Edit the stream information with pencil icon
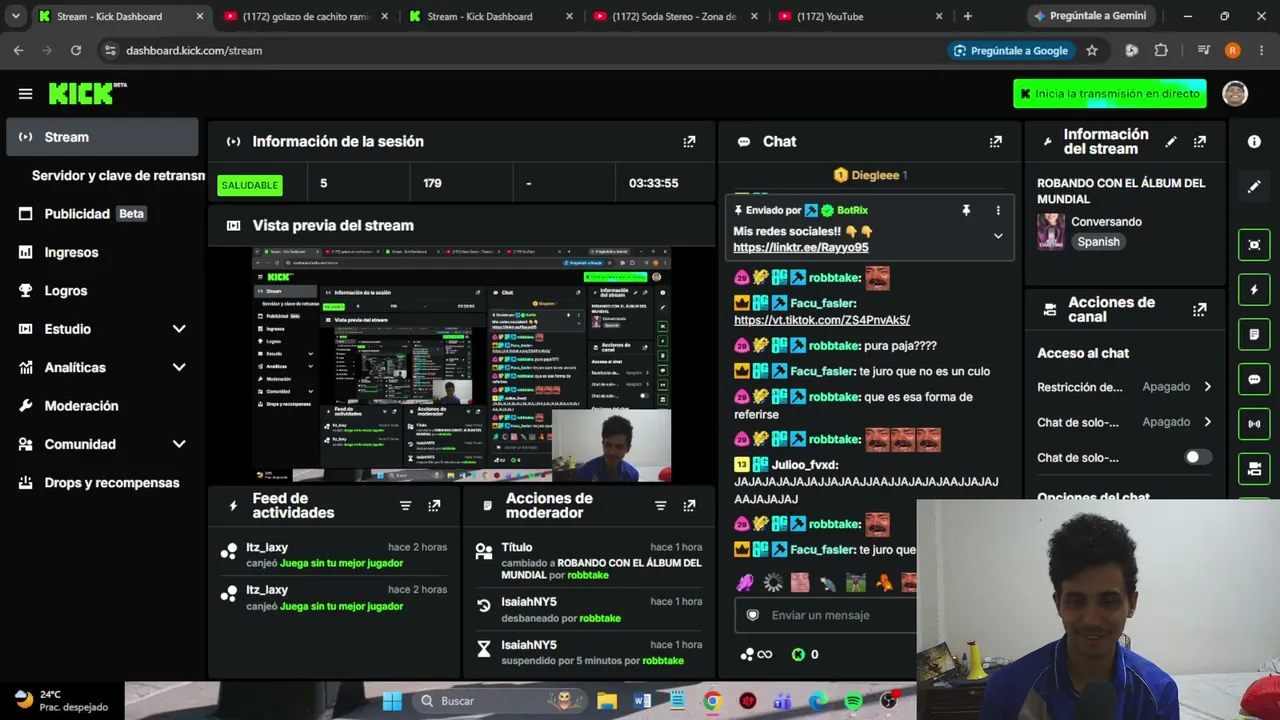 pyautogui.click(x=1171, y=142)
